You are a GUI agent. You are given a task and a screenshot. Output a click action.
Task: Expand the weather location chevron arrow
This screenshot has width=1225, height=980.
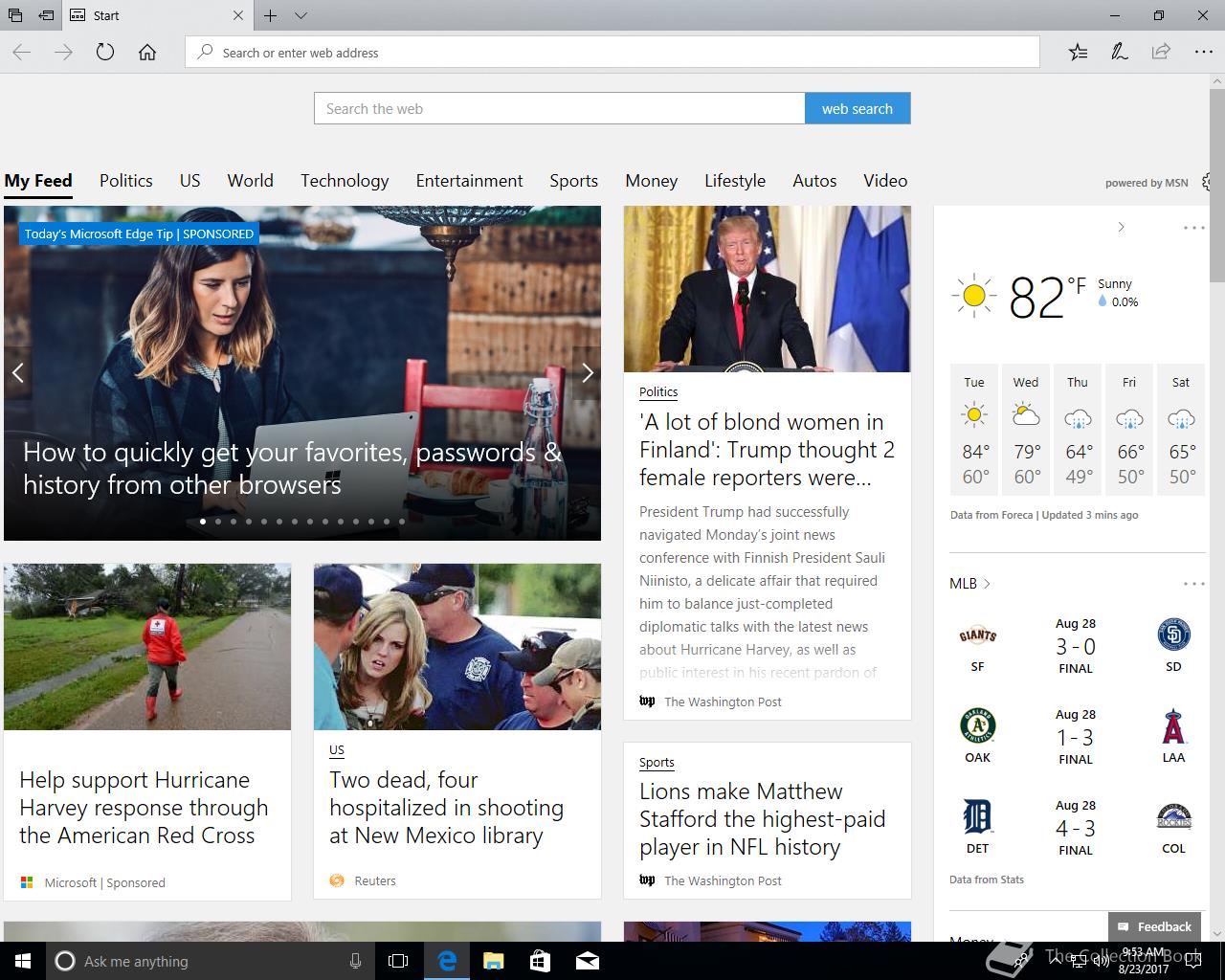pos(1122,228)
